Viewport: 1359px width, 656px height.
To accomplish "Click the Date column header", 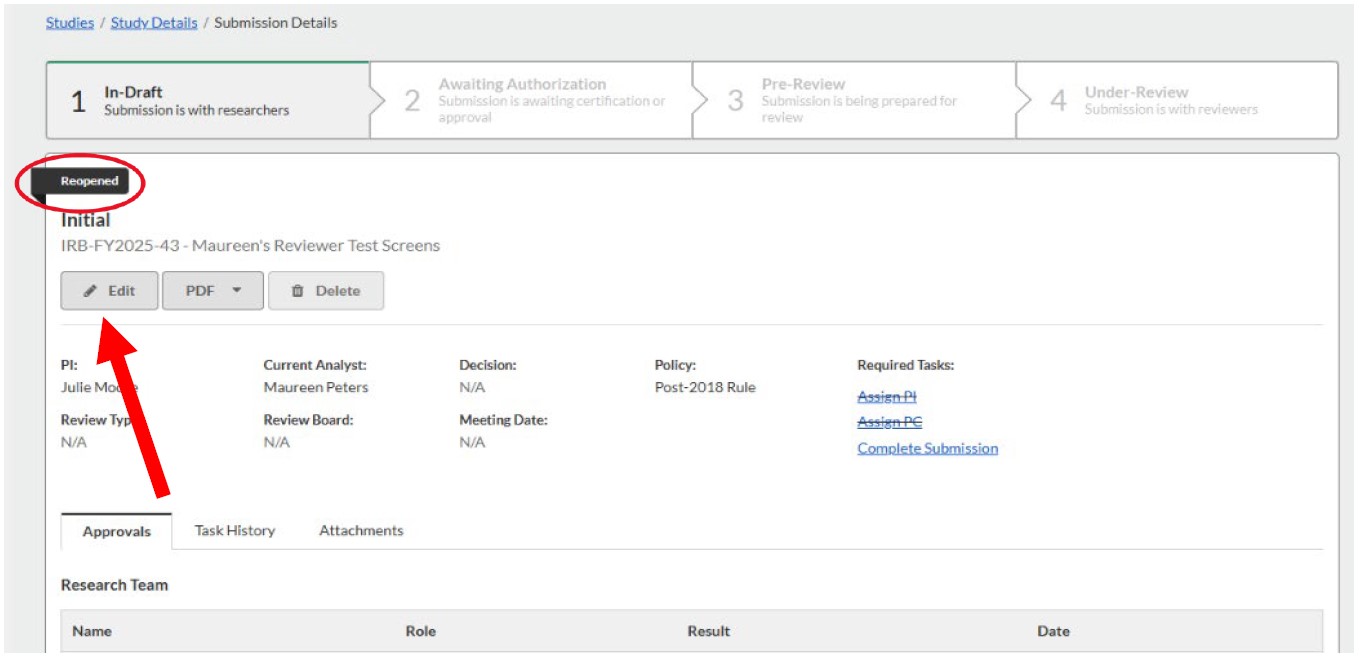I will (1053, 631).
